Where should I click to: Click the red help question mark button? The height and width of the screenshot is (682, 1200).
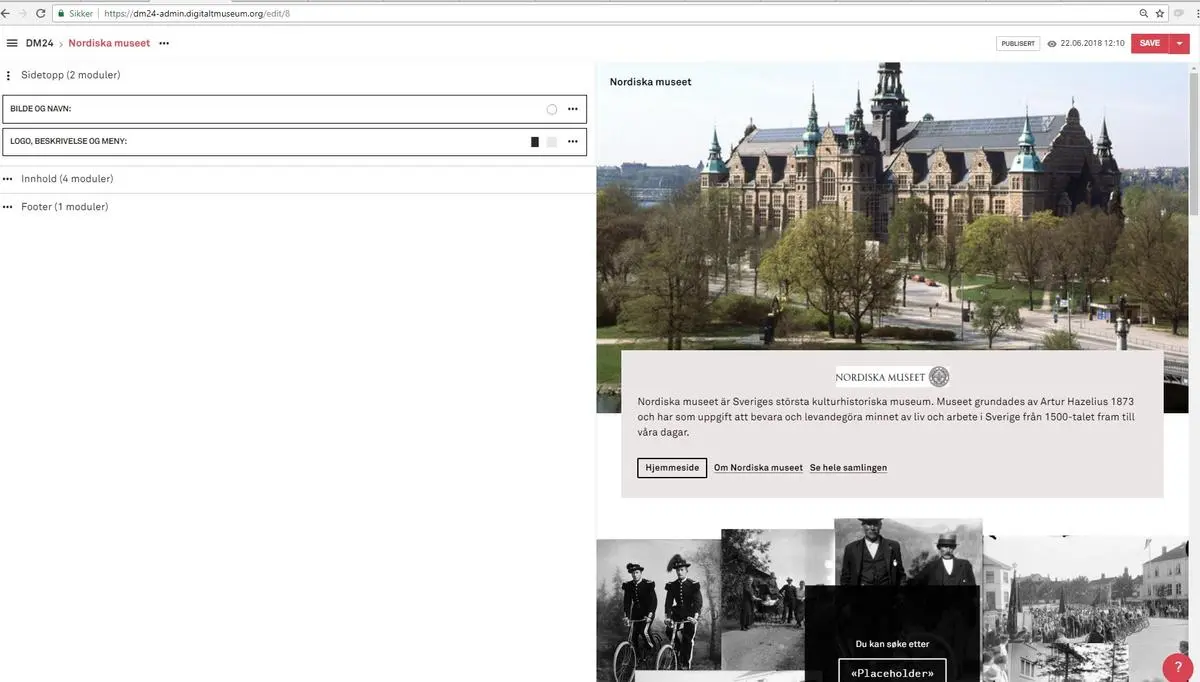click(1178, 667)
